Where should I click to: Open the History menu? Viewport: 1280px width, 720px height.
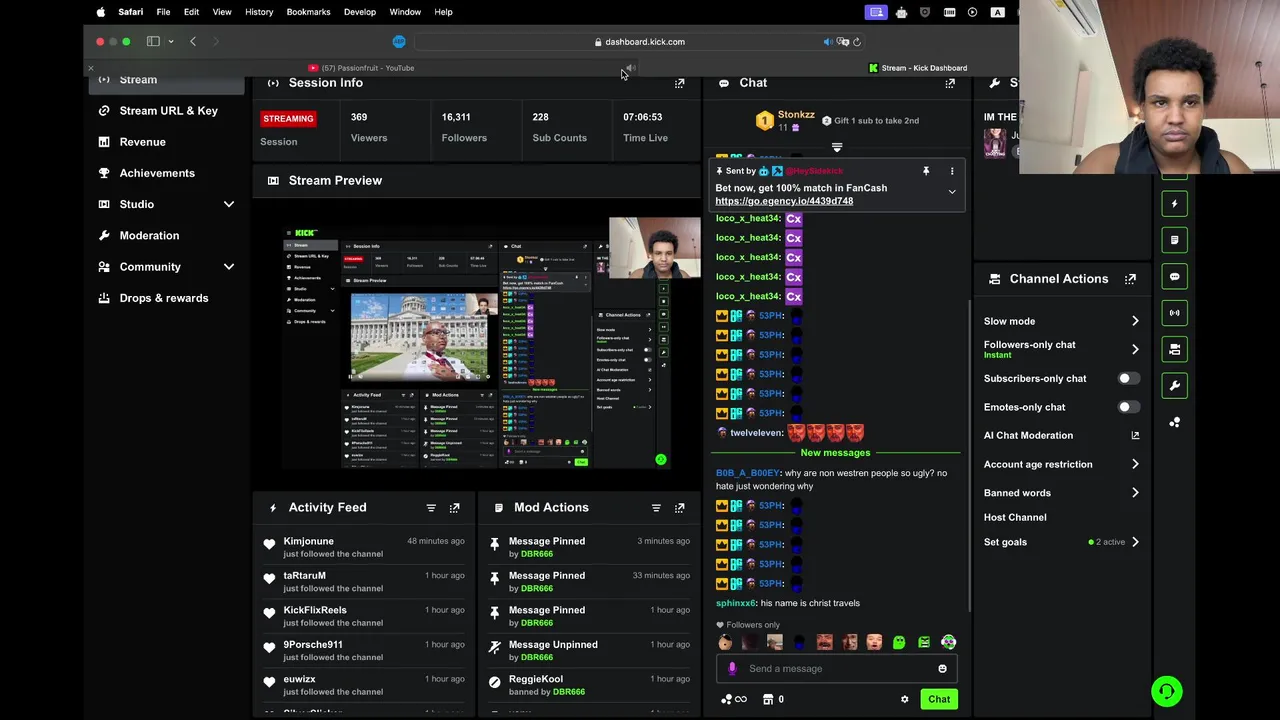click(259, 12)
